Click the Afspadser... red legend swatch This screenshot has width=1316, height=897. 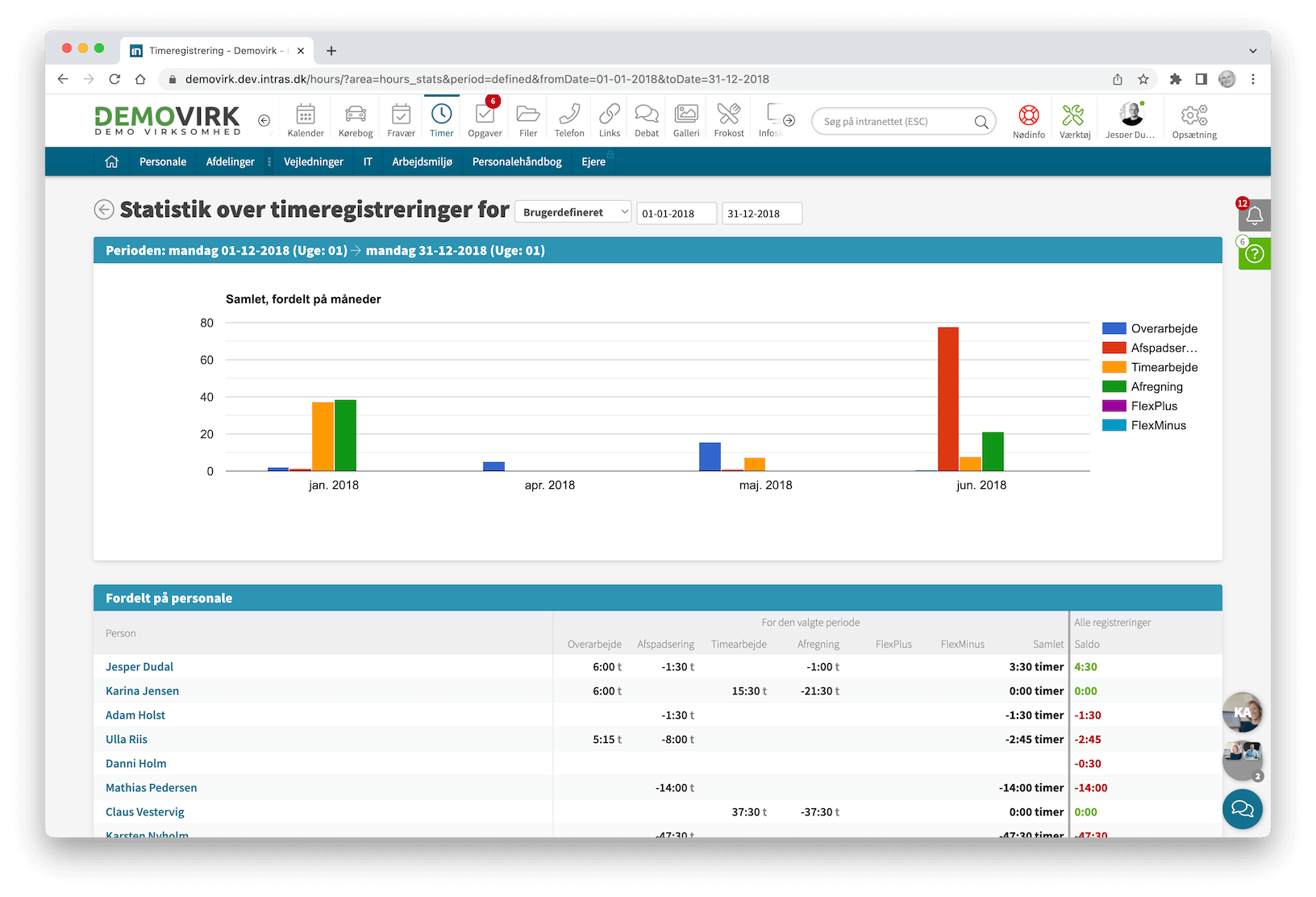(1114, 348)
